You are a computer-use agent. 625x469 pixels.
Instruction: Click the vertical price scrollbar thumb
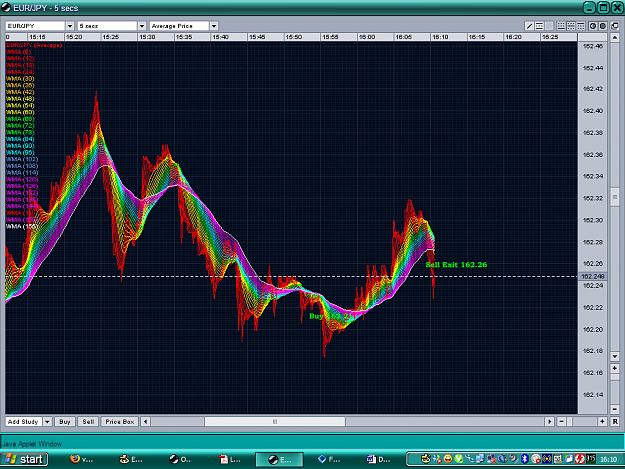615,197
